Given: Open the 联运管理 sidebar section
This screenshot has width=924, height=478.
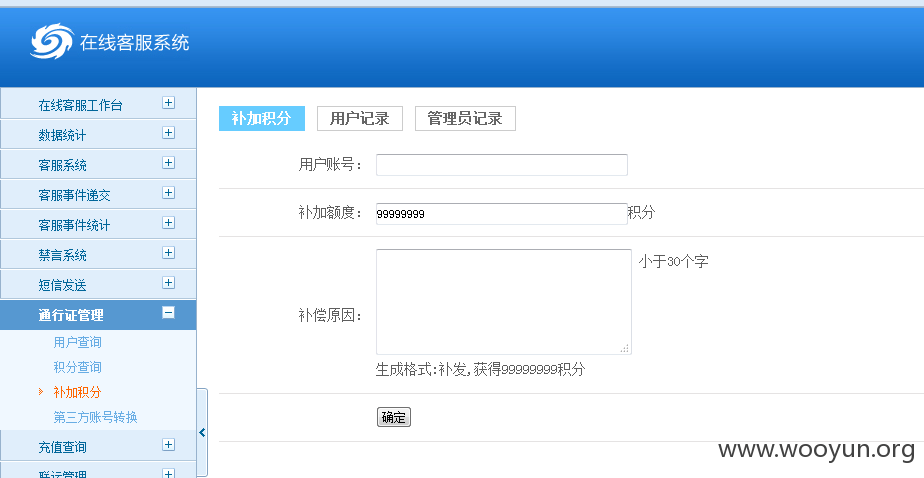Looking at the screenshot, I should (98, 470).
